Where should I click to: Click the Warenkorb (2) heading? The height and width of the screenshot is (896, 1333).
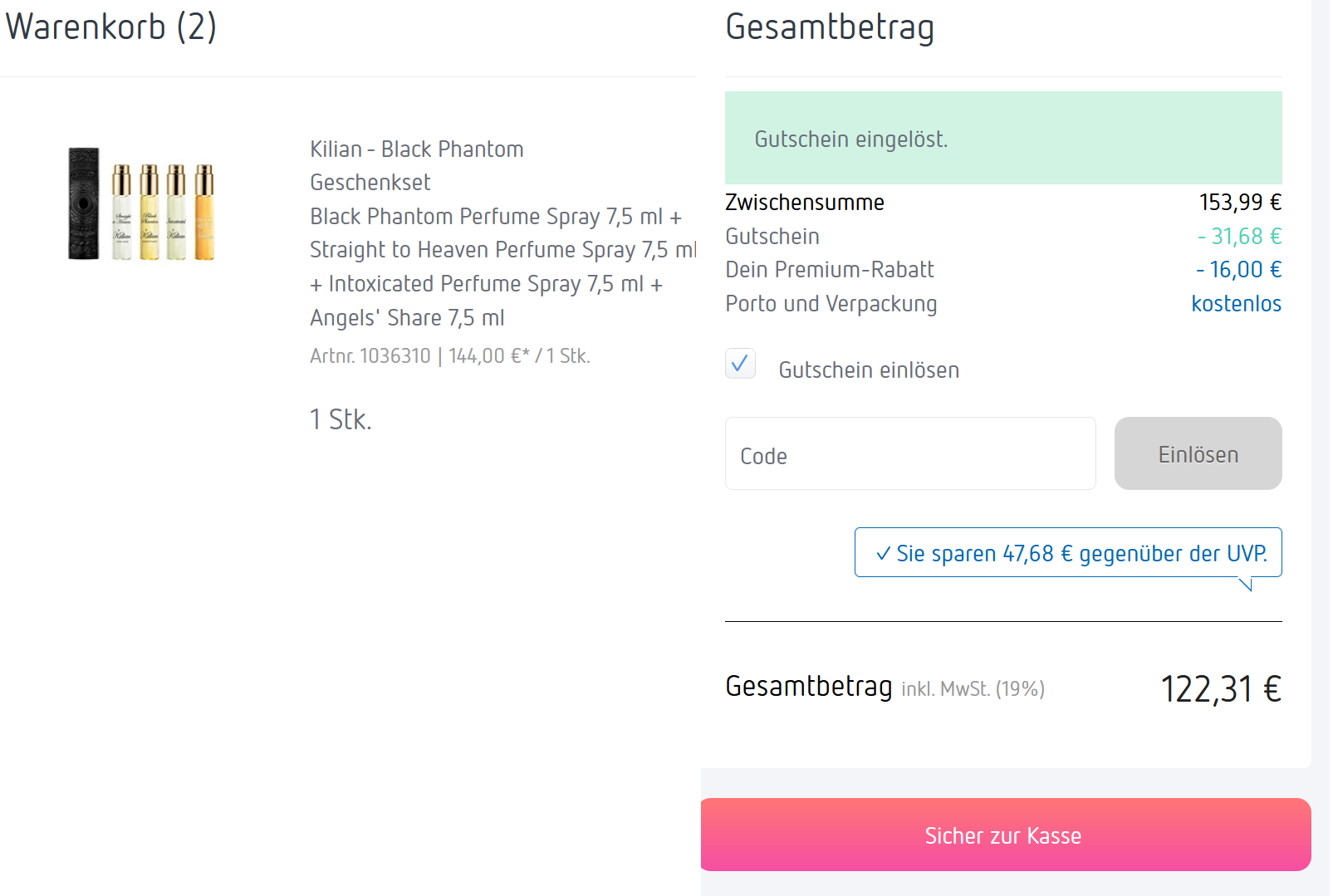click(110, 27)
